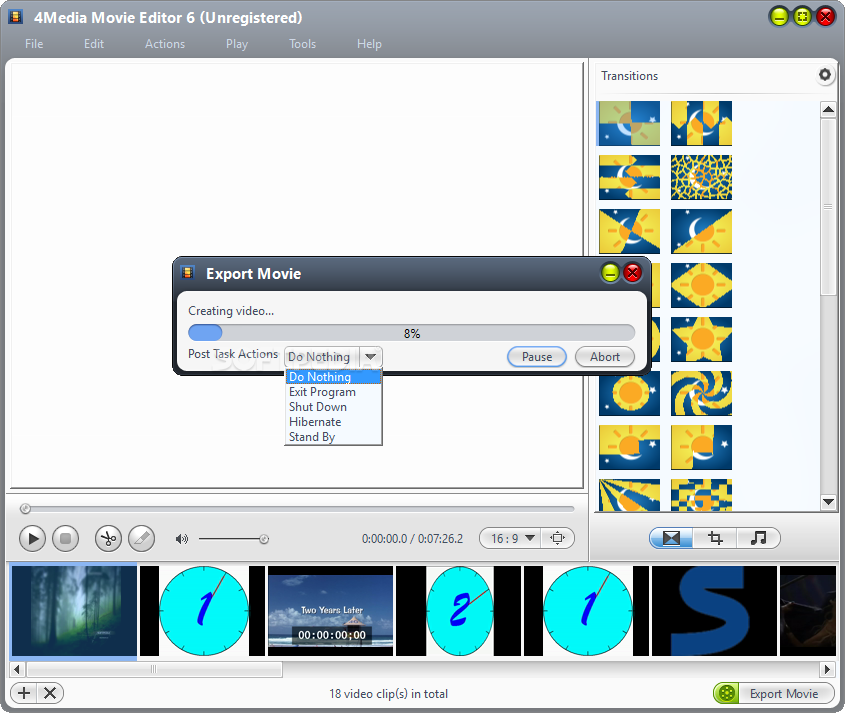Select the checkerboard transition thumbnail
This screenshot has width=845, height=713.
pyautogui.click(x=701, y=495)
